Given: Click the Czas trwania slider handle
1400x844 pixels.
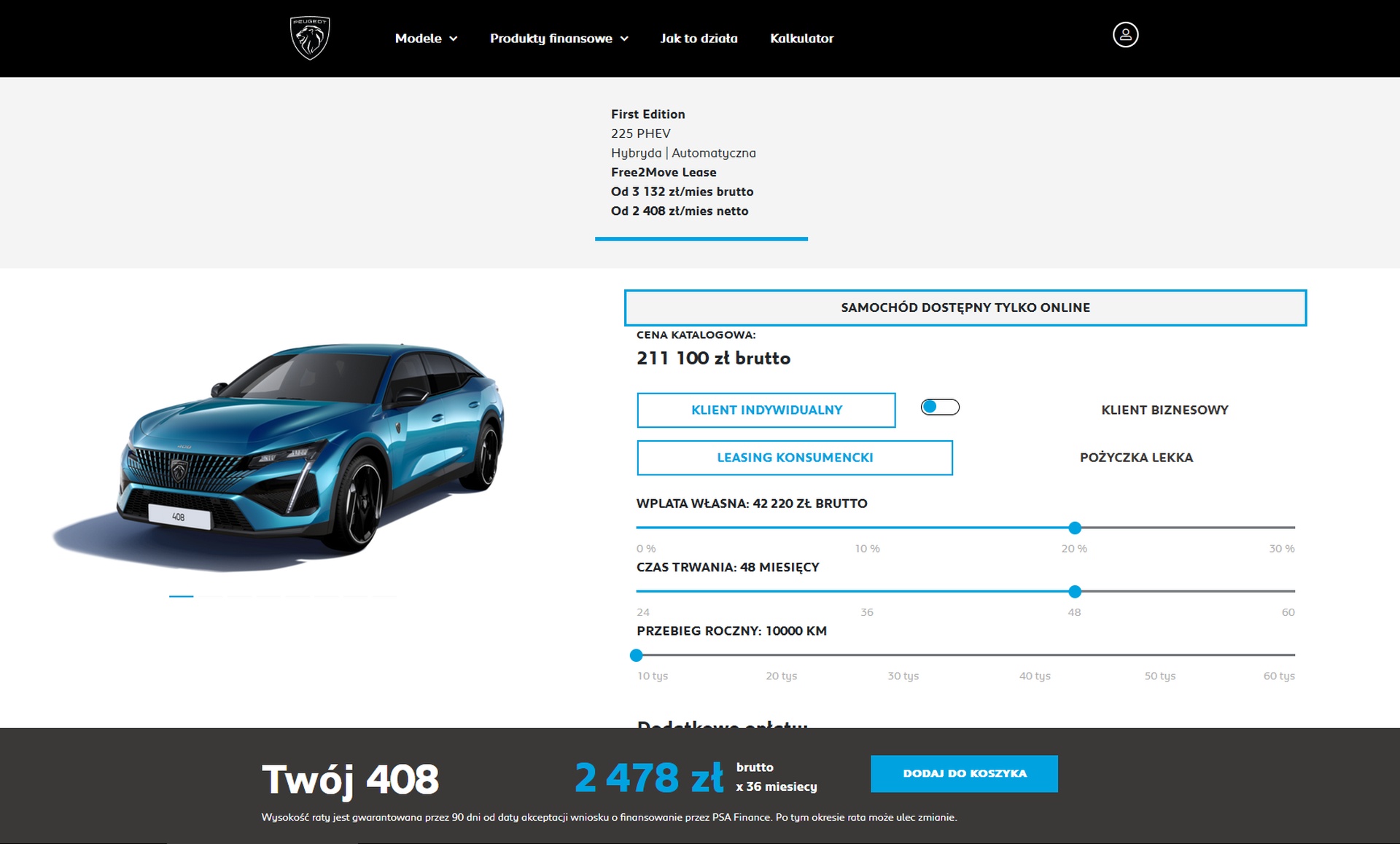Looking at the screenshot, I should pyautogui.click(x=1075, y=592).
